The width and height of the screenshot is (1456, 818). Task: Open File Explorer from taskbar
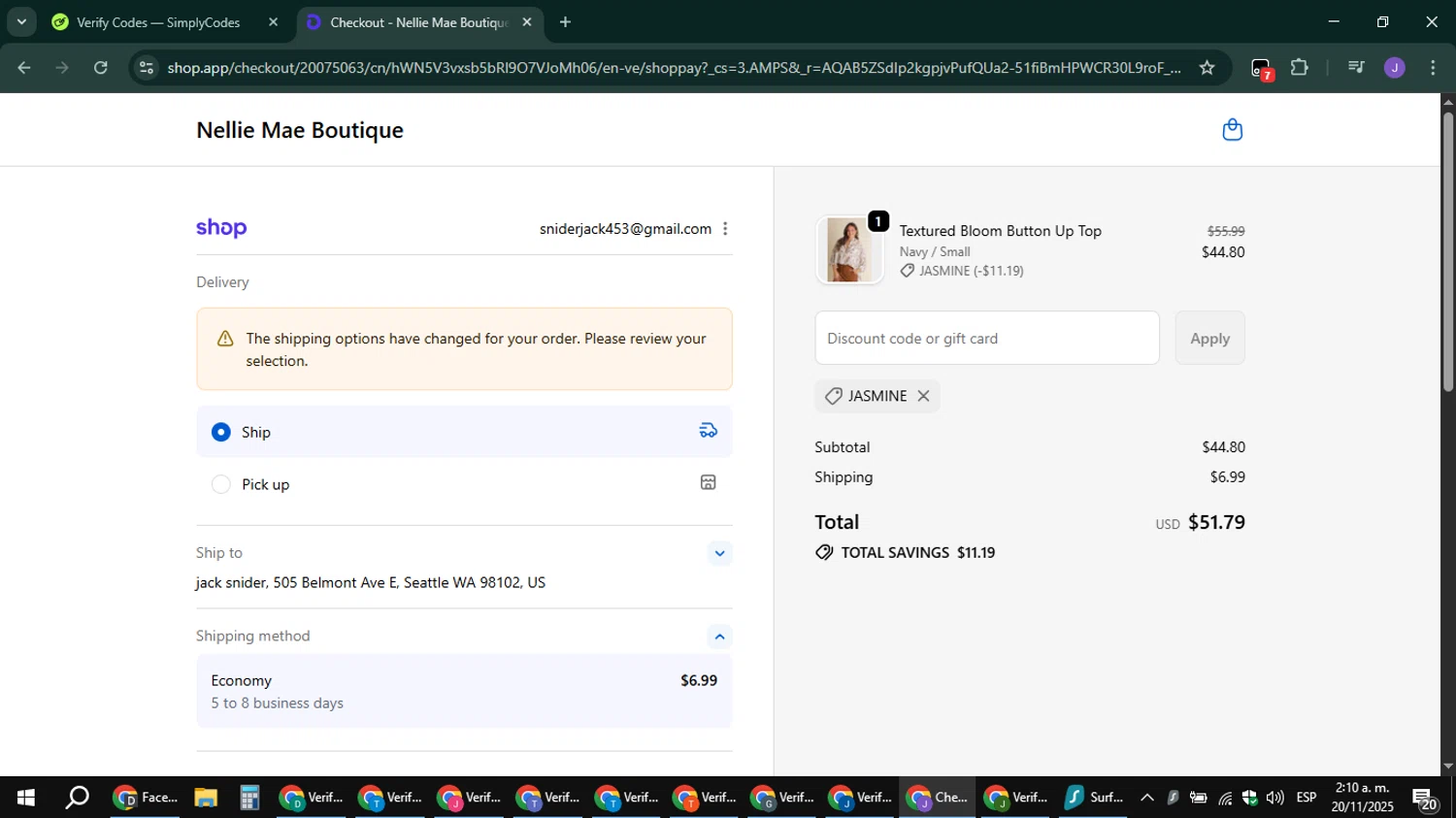[x=205, y=798]
